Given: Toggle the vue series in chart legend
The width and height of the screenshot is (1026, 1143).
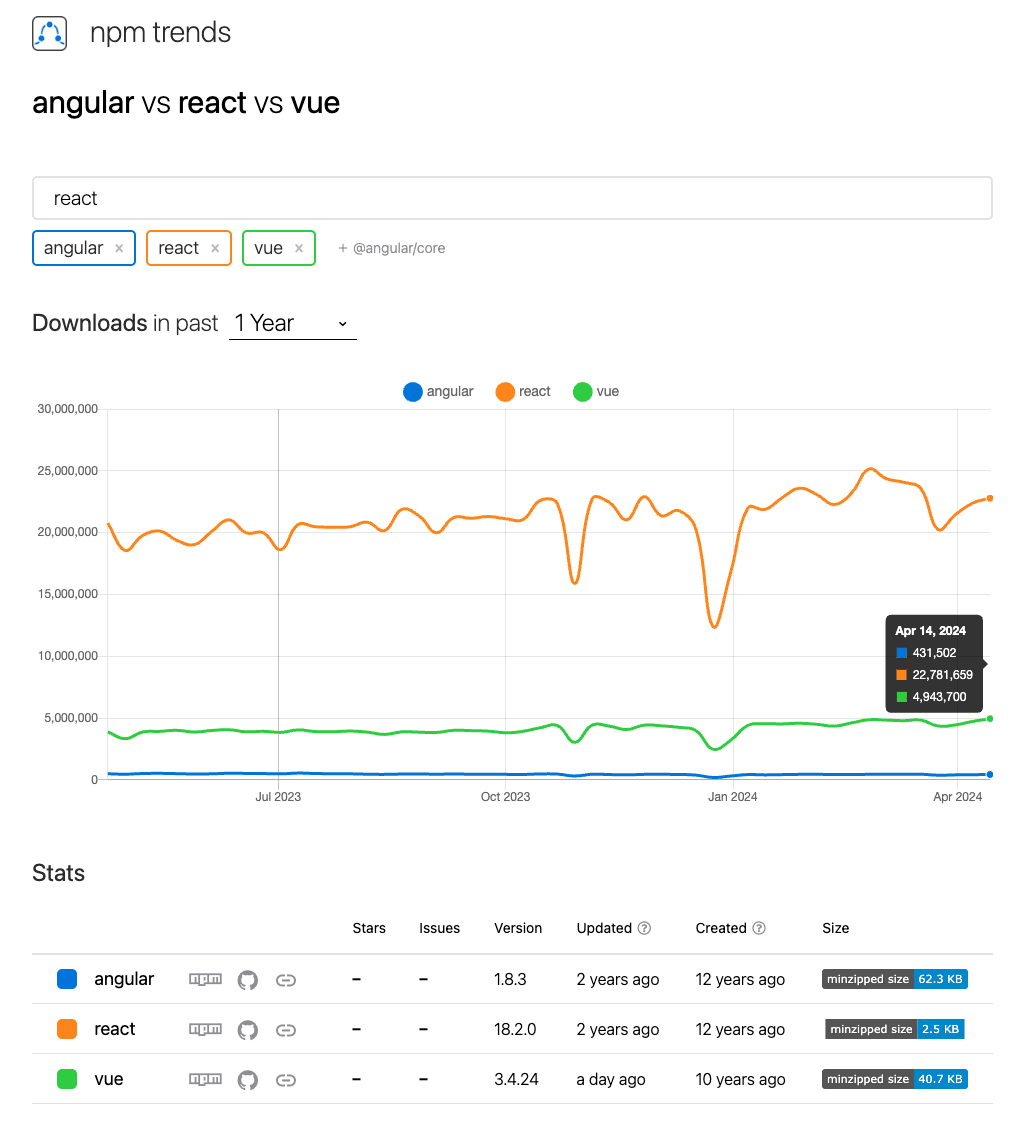Looking at the screenshot, I should pos(595,391).
